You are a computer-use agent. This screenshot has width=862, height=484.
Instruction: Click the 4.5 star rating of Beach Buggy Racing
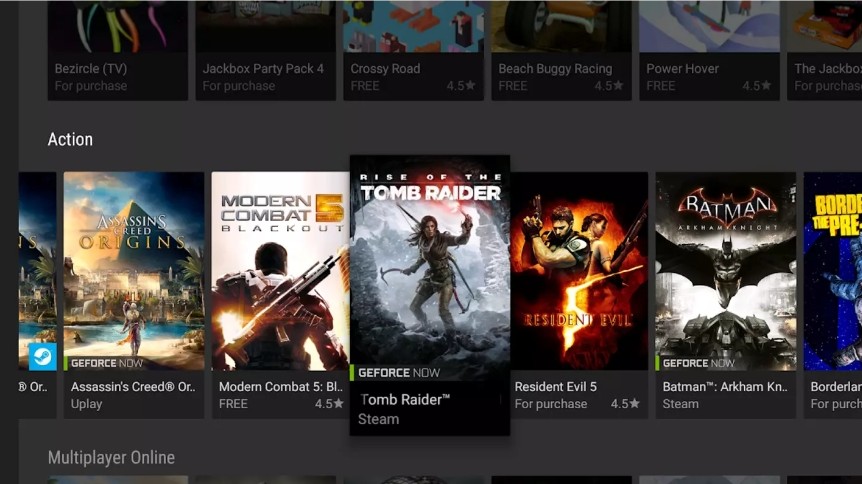(x=609, y=86)
